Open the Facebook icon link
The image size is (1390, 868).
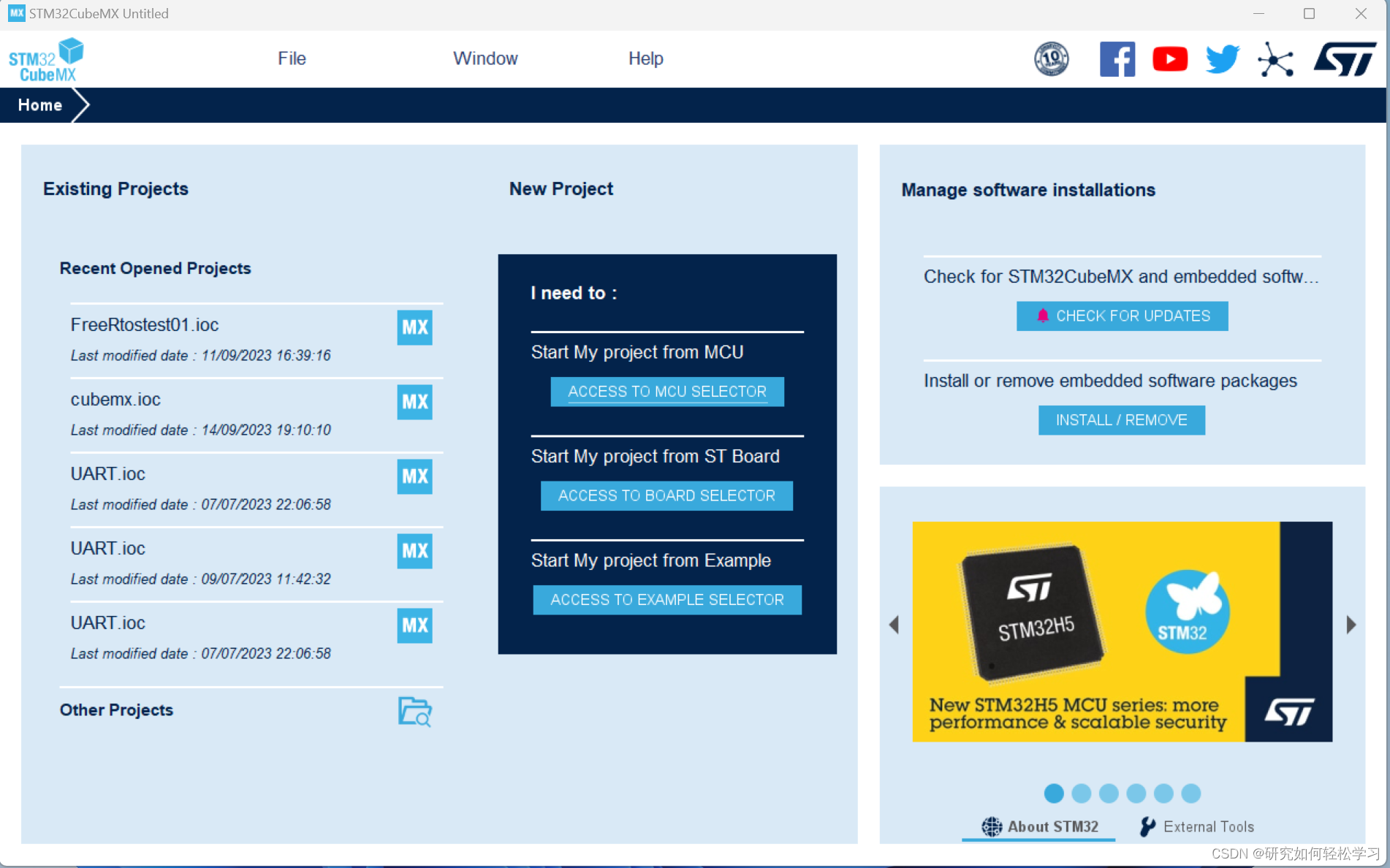[x=1117, y=59]
